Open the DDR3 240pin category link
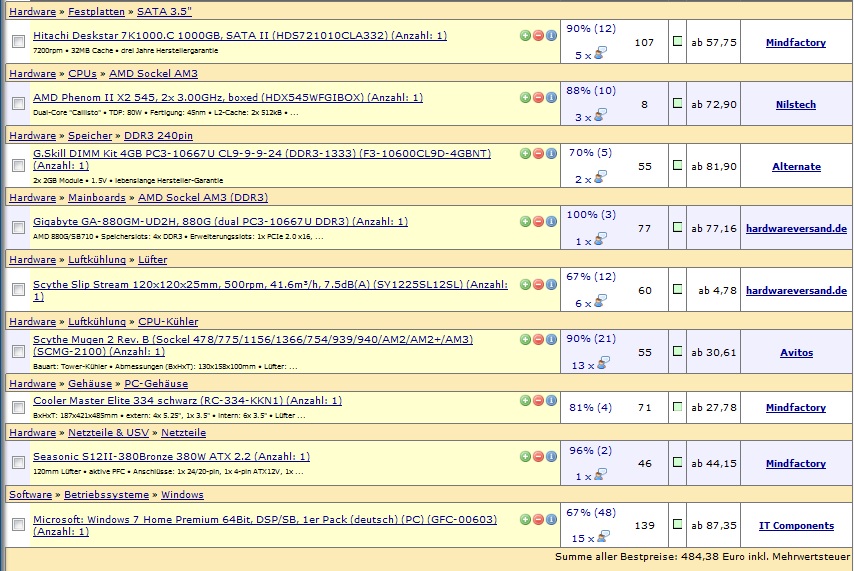This screenshot has height=571, width=854. point(158,136)
